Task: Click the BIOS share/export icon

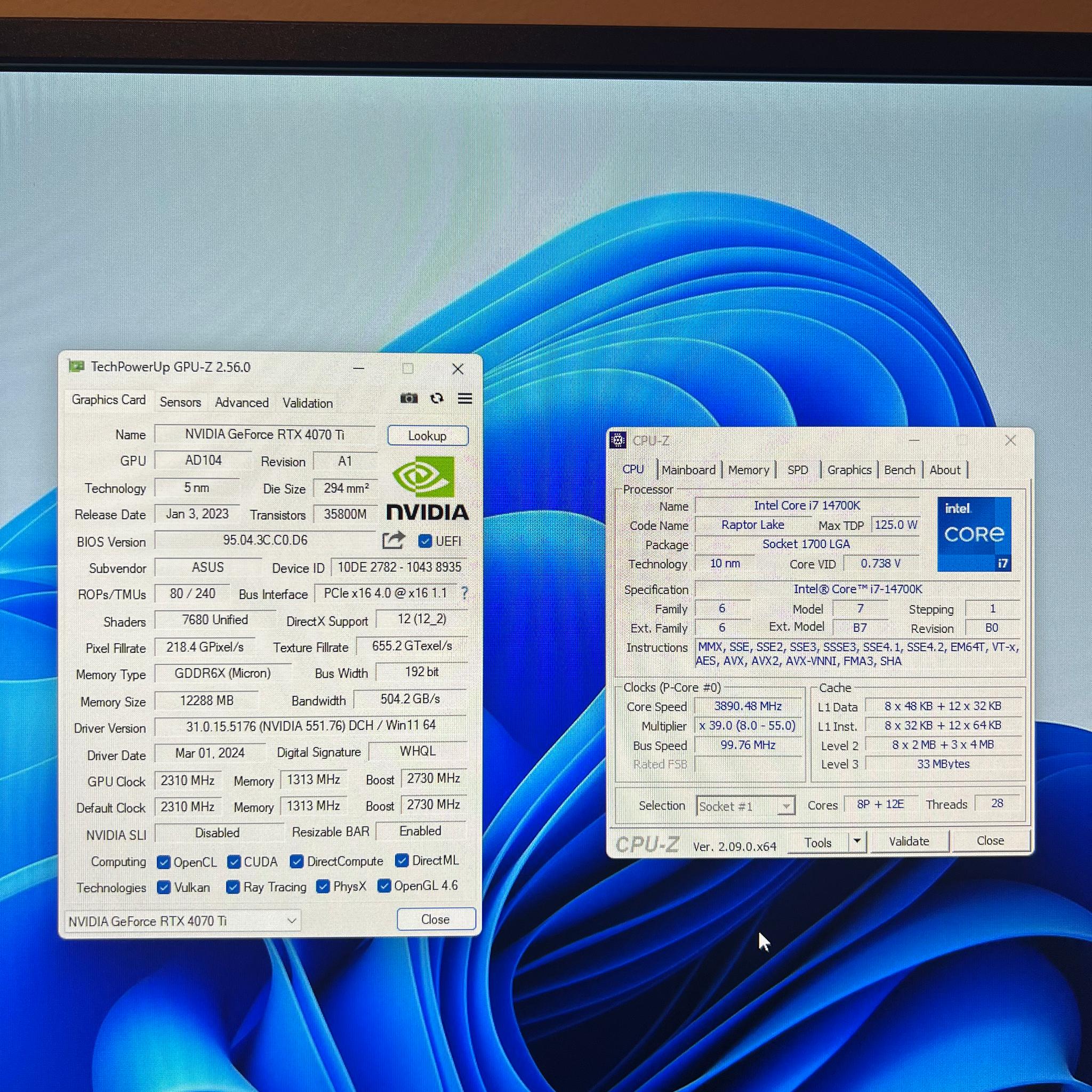Action: coord(394,540)
